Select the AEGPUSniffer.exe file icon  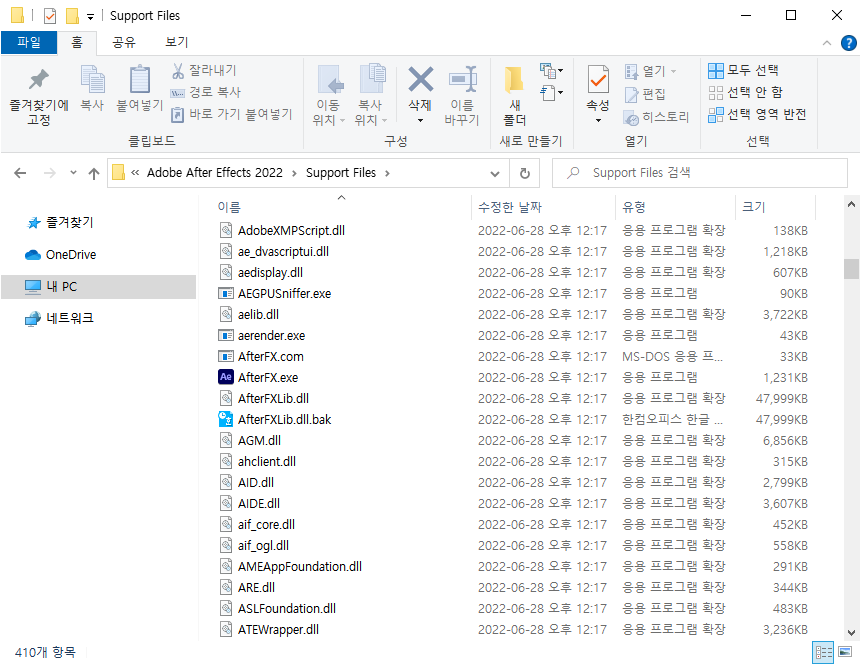point(226,293)
